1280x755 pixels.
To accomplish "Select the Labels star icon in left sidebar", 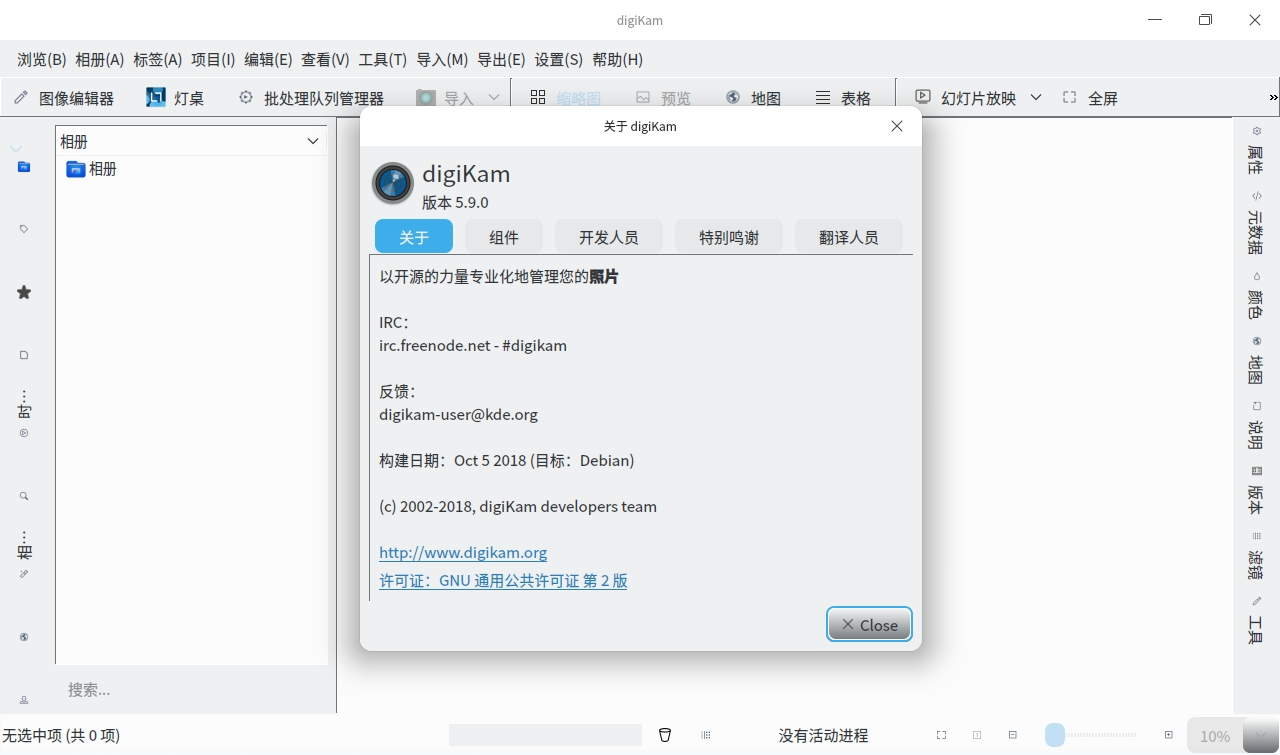I will pyautogui.click(x=24, y=292).
